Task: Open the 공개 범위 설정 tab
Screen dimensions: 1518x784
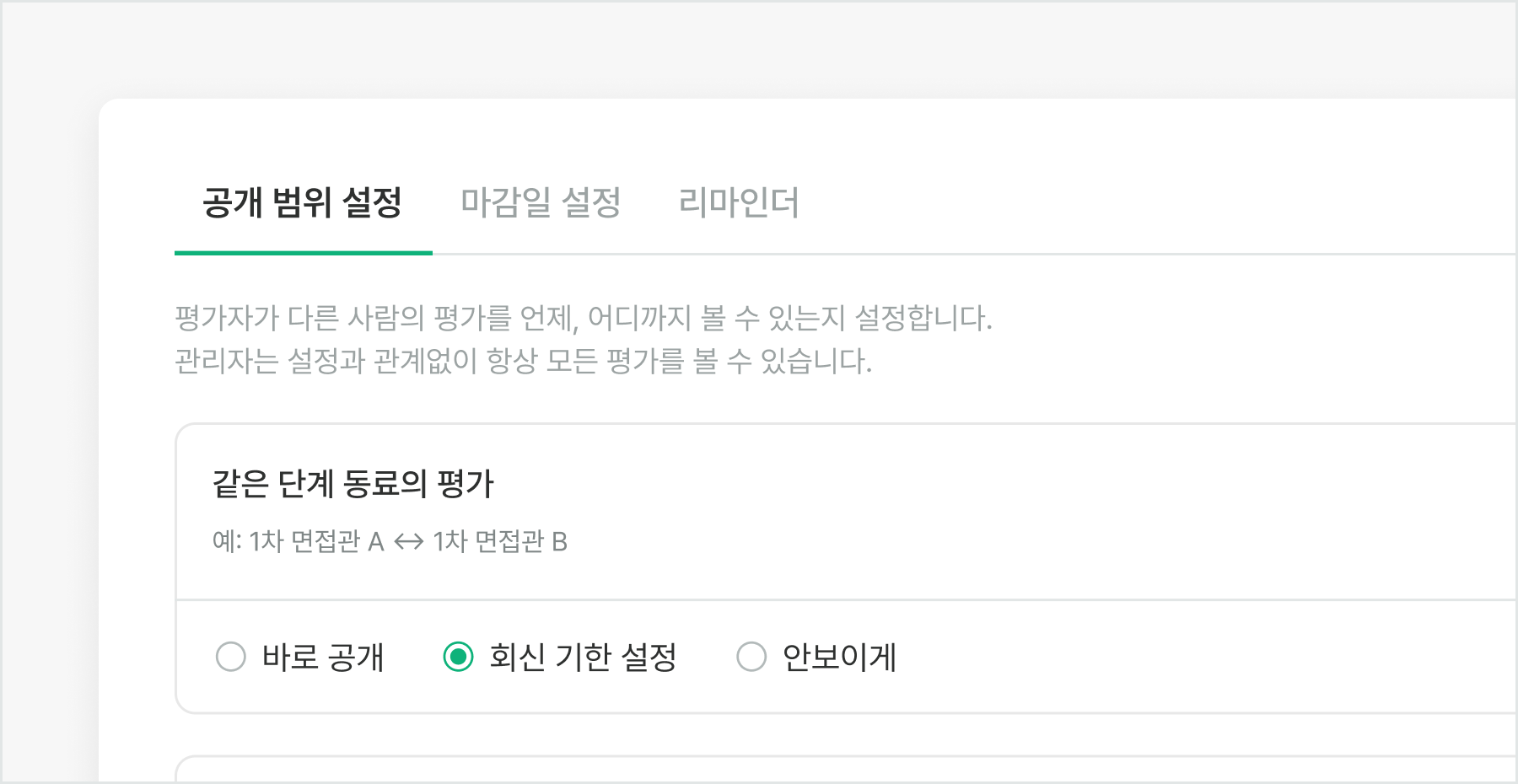Action: click(x=302, y=203)
